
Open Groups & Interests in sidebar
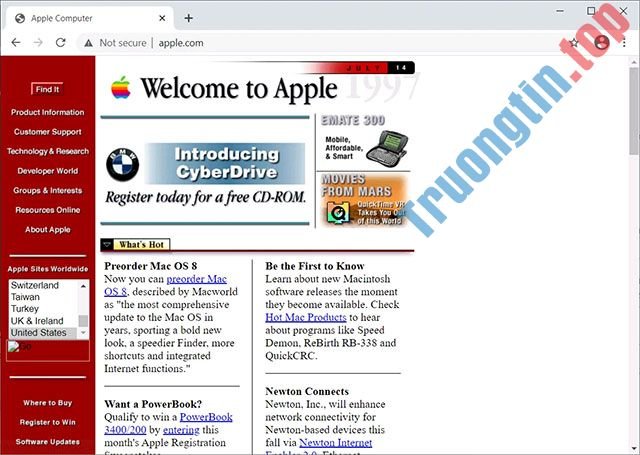click(x=48, y=191)
